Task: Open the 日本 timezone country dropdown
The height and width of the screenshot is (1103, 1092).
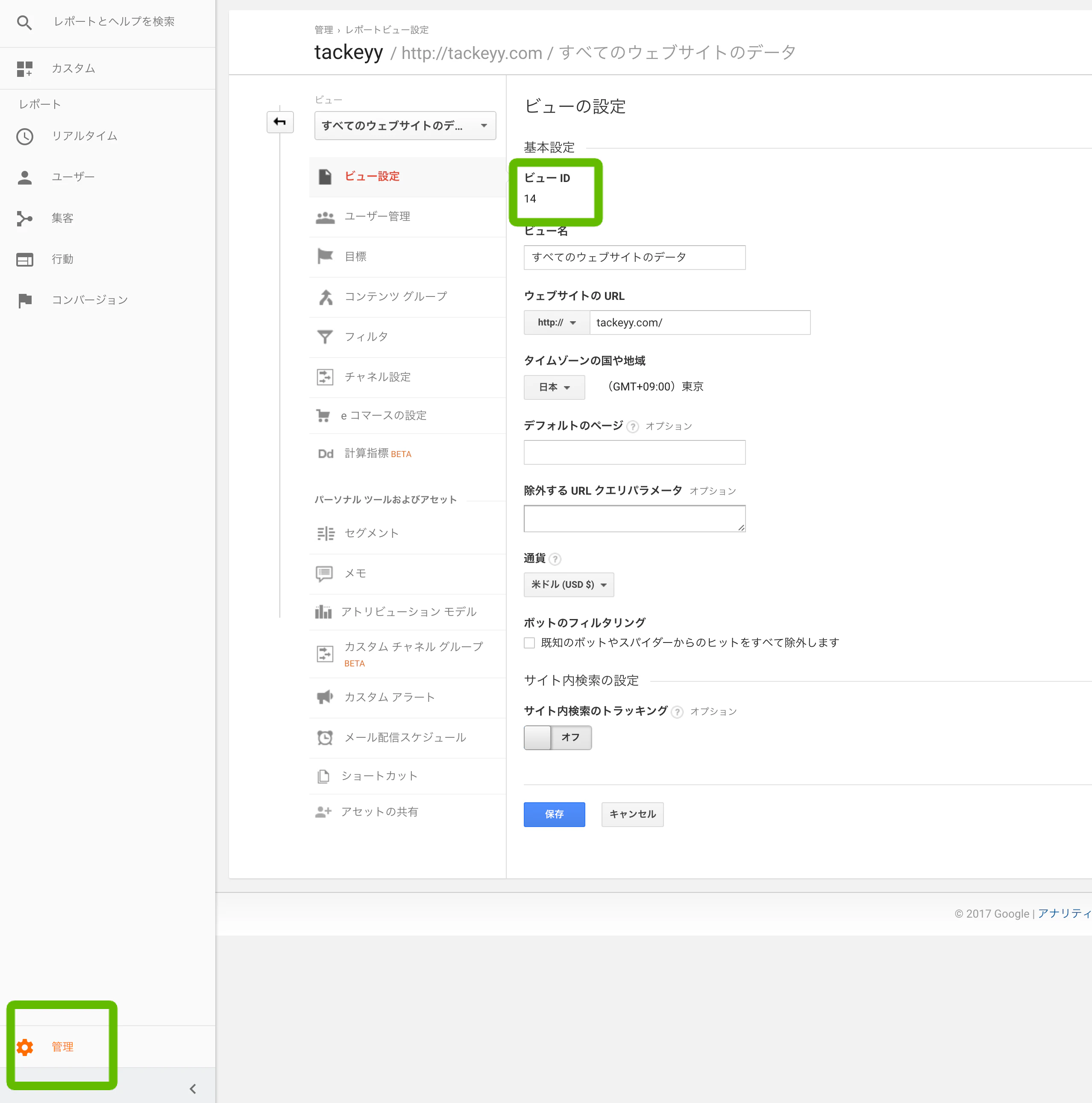Action: pos(554,387)
